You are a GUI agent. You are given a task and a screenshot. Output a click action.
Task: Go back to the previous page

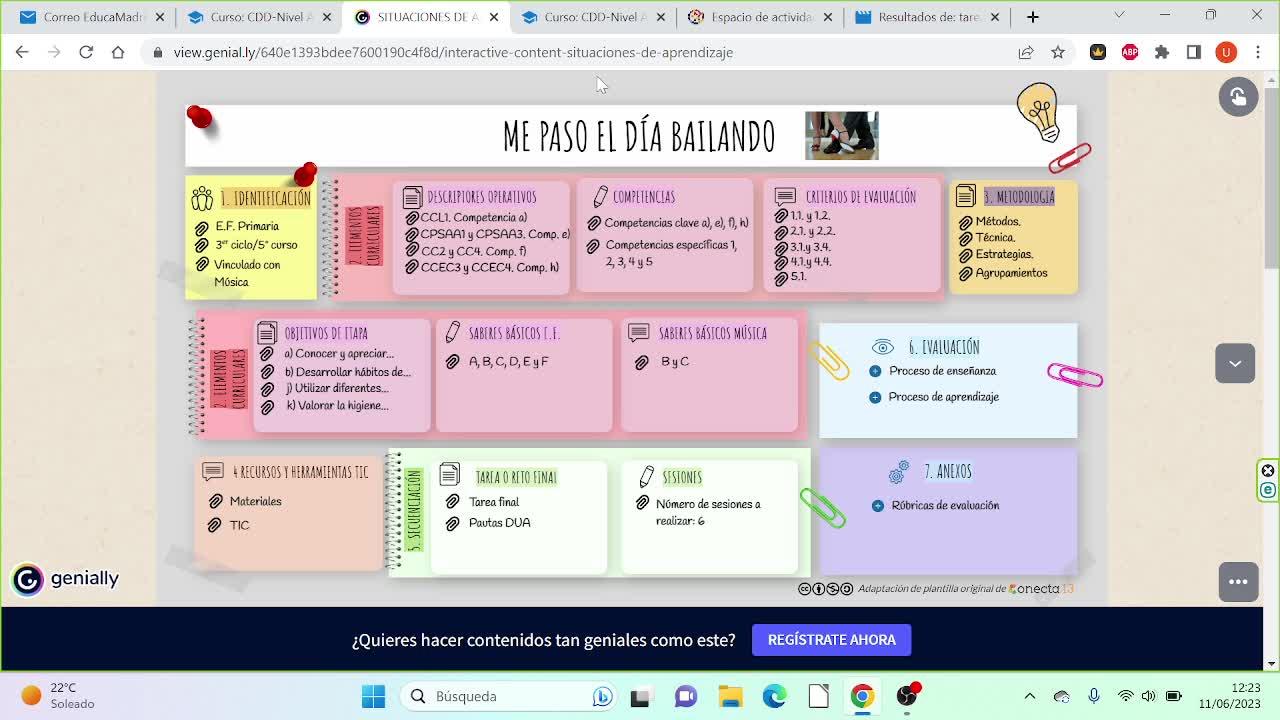pos(22,52)
